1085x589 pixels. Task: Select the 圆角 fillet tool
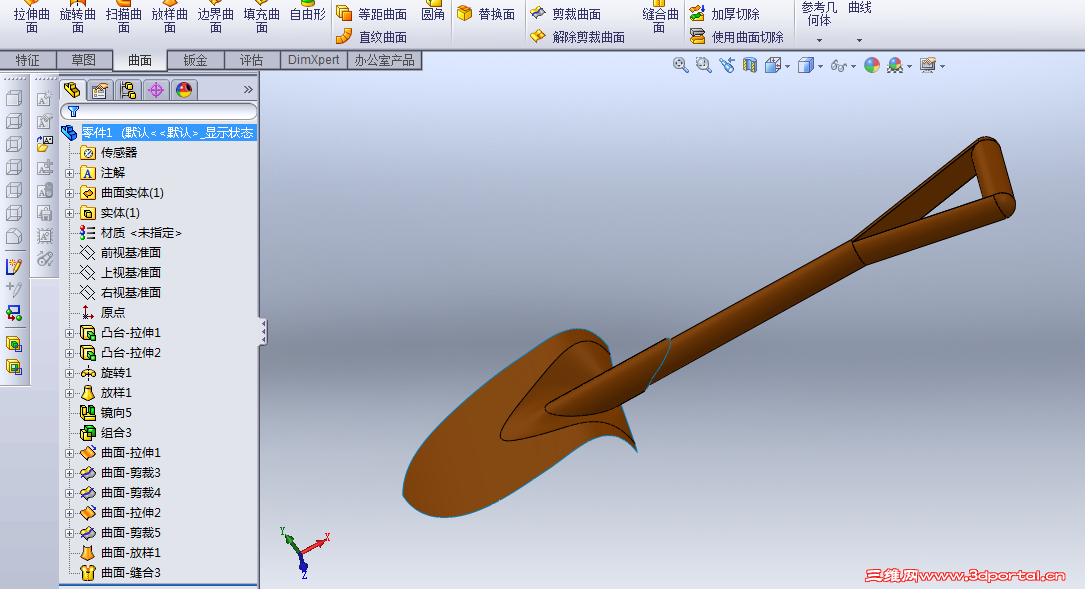433,12
